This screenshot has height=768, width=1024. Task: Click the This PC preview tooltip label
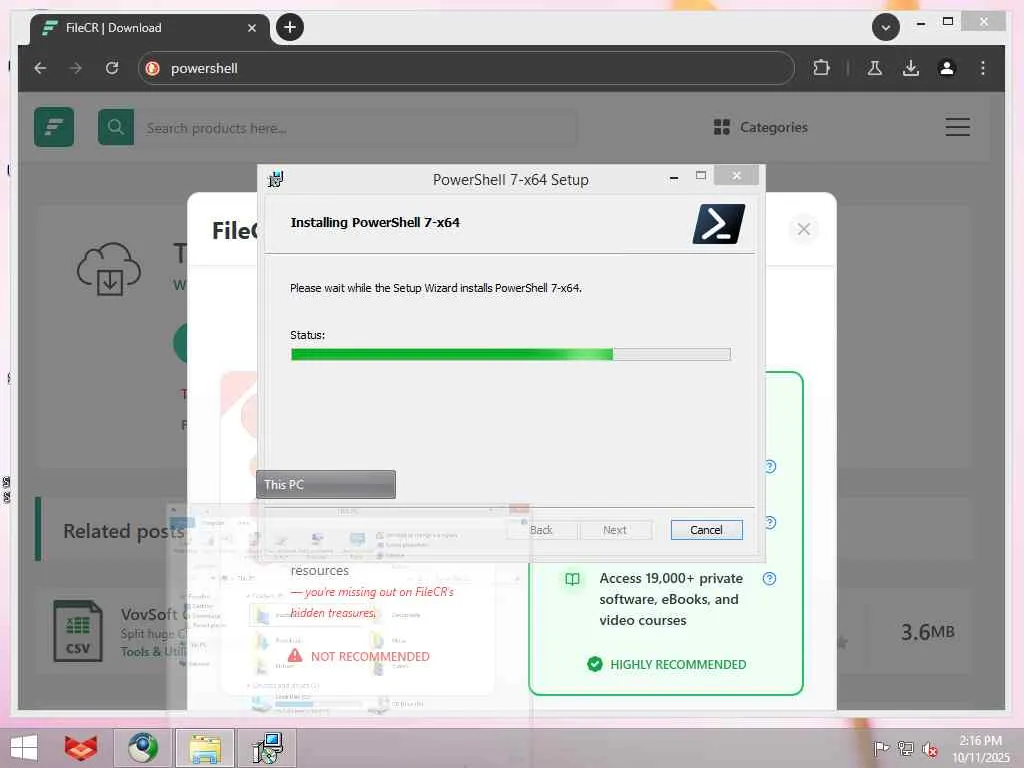tap(326, 485)
